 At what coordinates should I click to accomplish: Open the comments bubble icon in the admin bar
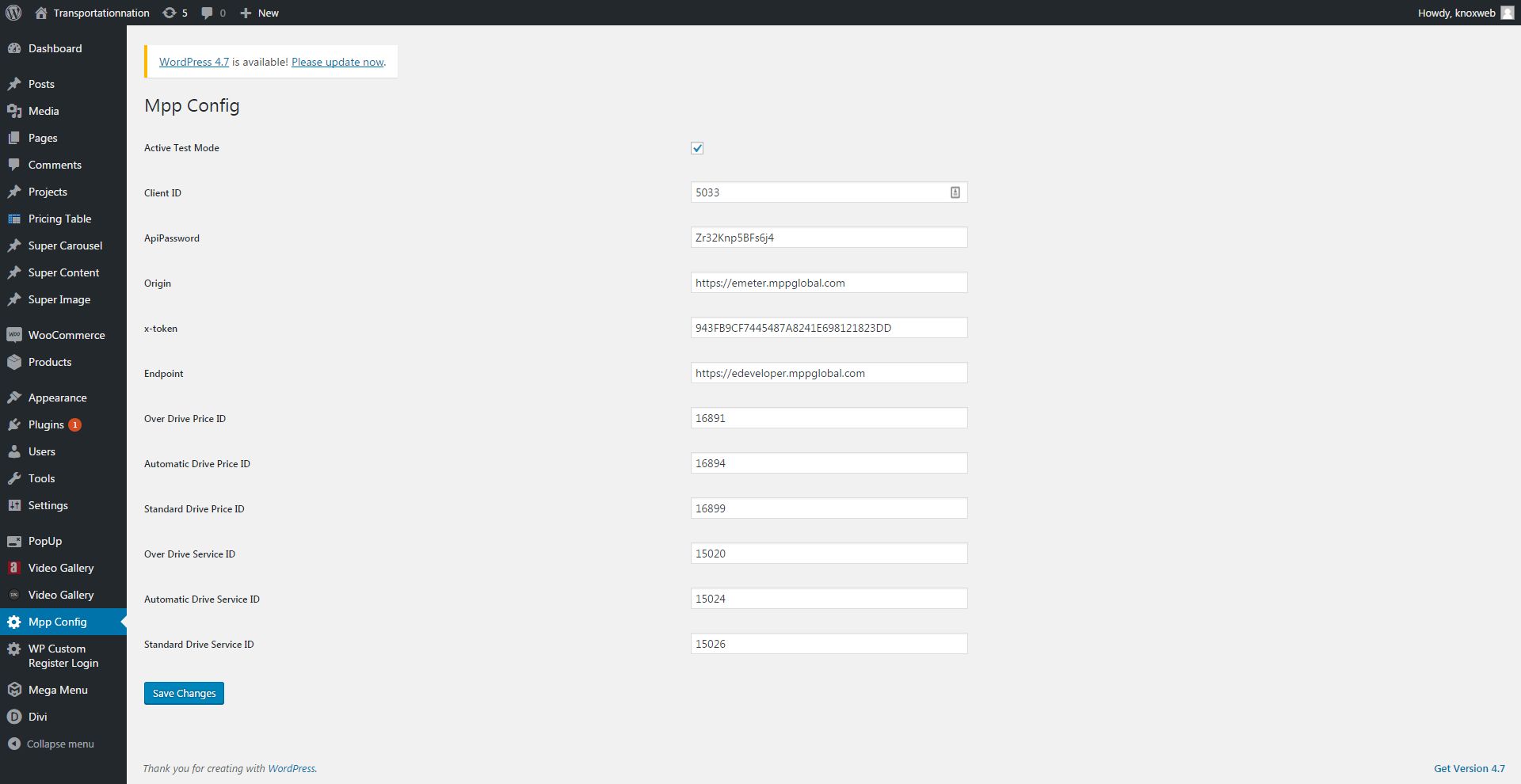tap(207, 13)
